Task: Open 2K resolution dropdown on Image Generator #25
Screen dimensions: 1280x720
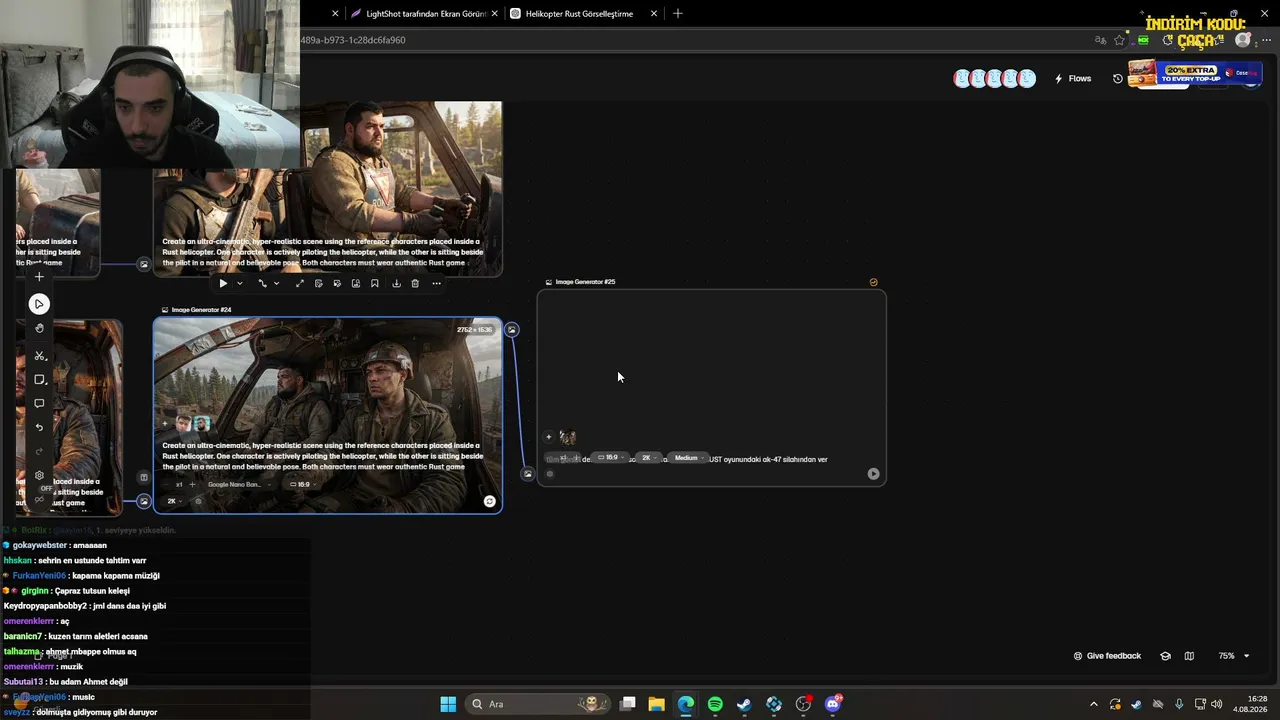Action: pos(648,458)
